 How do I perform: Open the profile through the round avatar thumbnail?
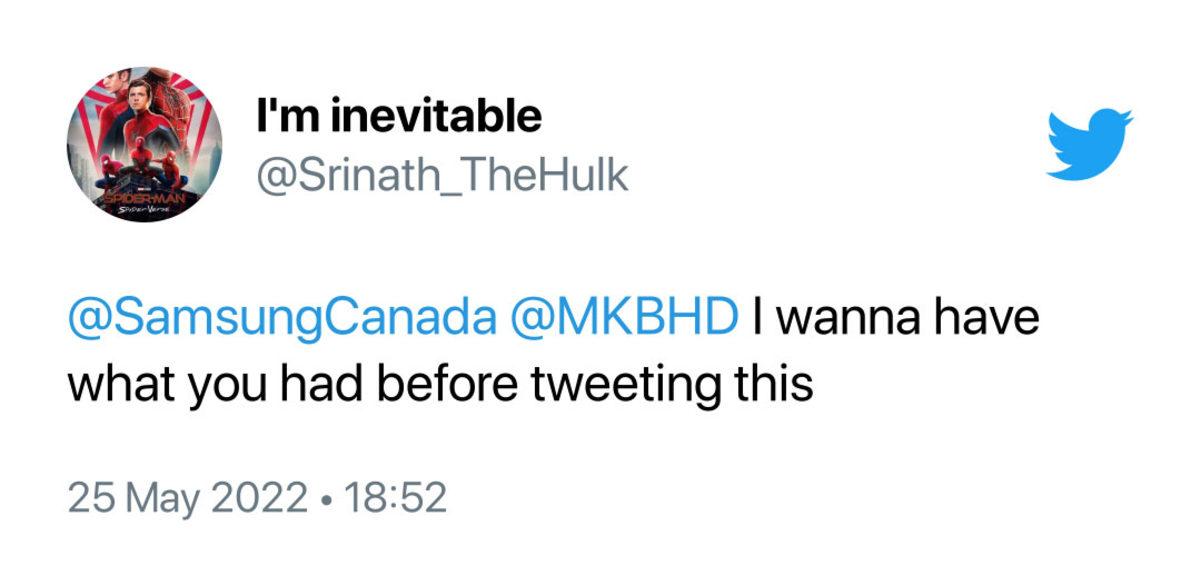[145, 140]
